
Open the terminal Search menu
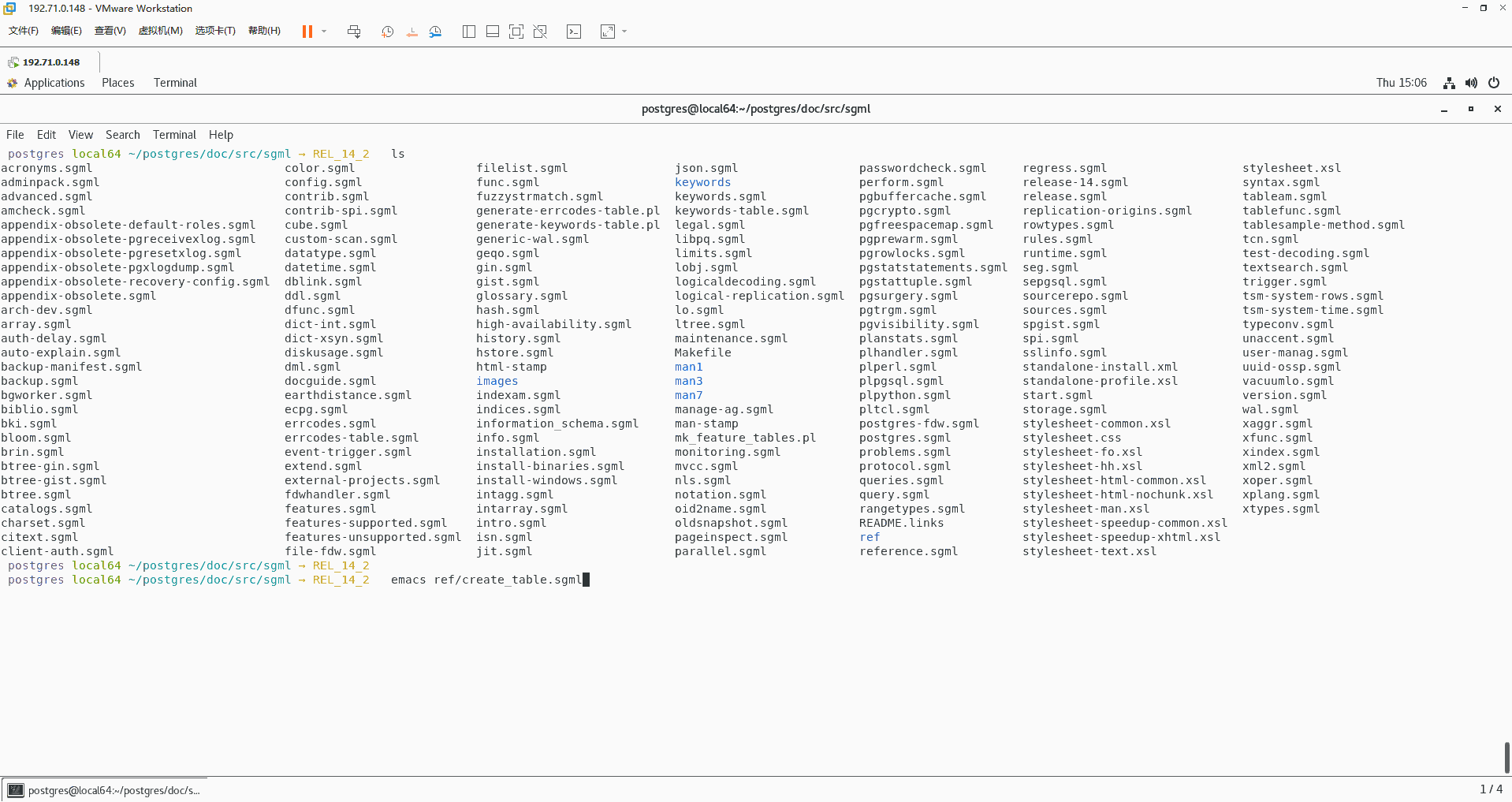pyautogui.click(x=122, y=135)
